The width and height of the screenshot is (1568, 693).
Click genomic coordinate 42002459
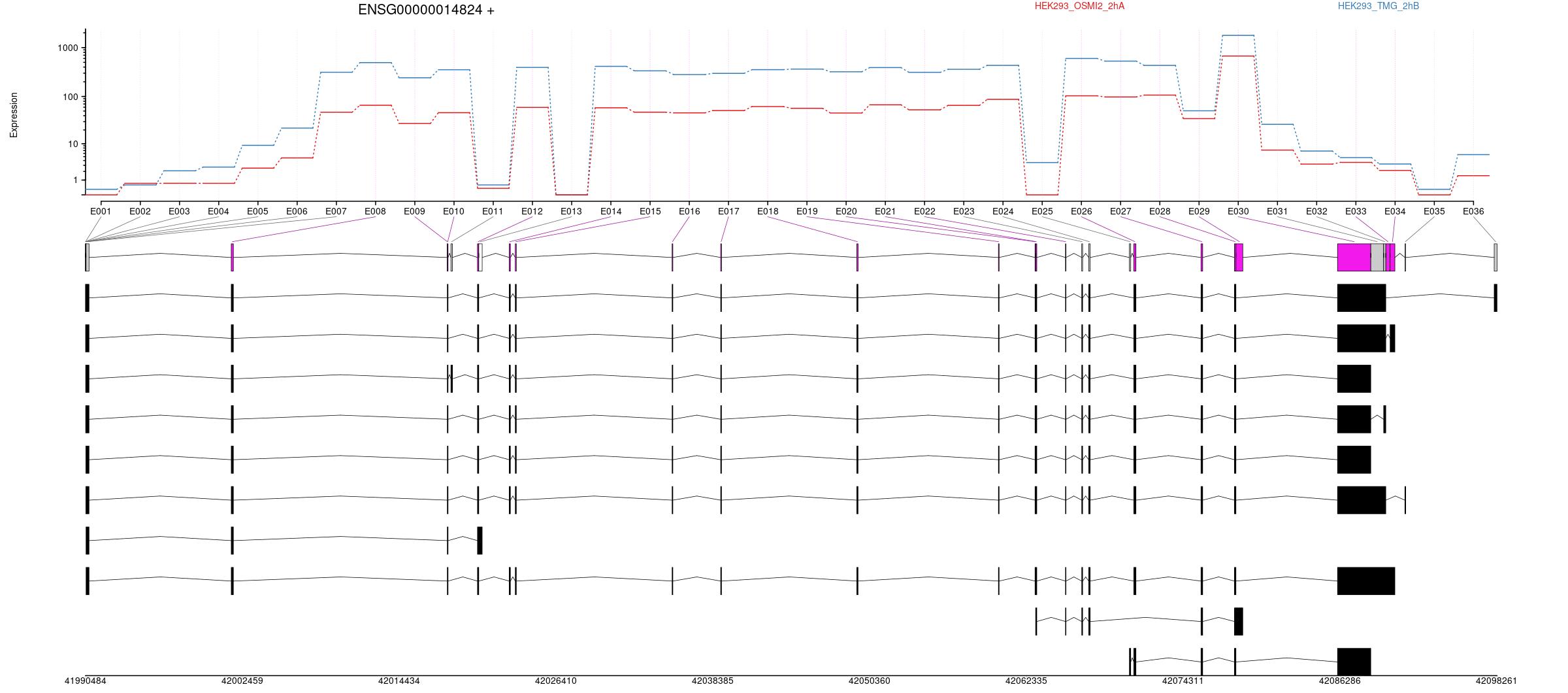click(x=242, y=681)
